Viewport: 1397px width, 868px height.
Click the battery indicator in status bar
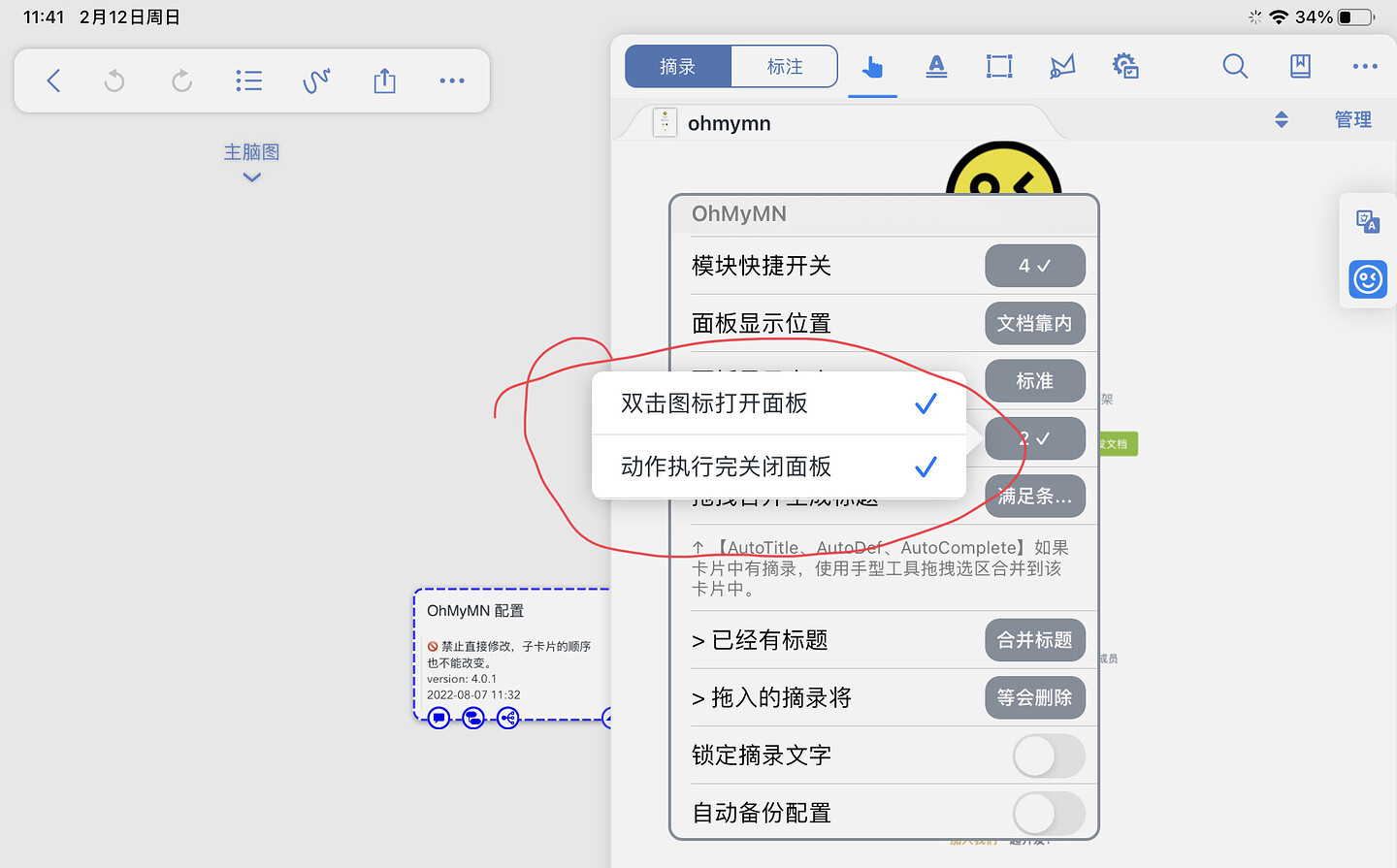point(1357,17)
